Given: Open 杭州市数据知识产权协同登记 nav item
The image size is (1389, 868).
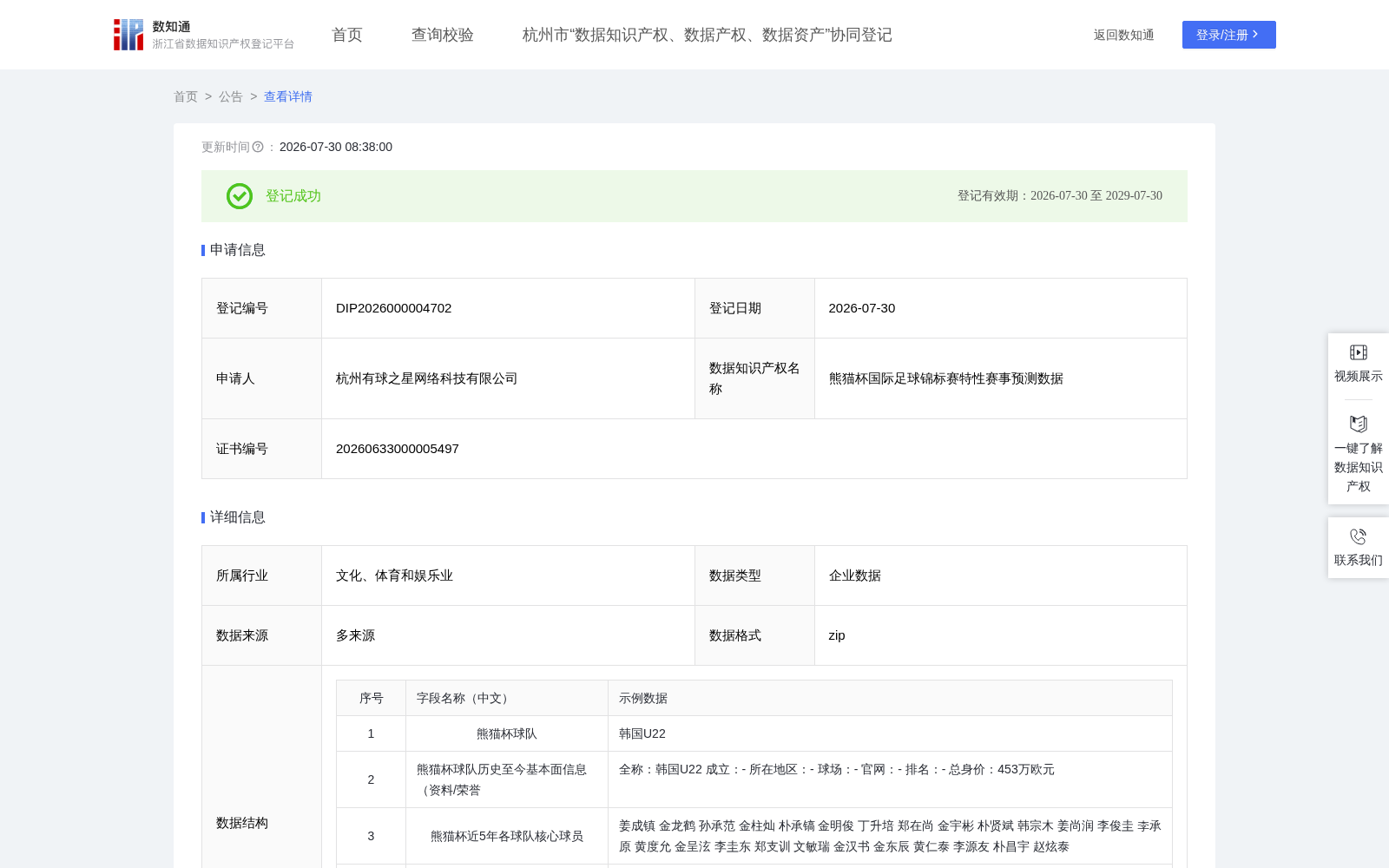Looking at the screenshot, I should coord(708,35).
